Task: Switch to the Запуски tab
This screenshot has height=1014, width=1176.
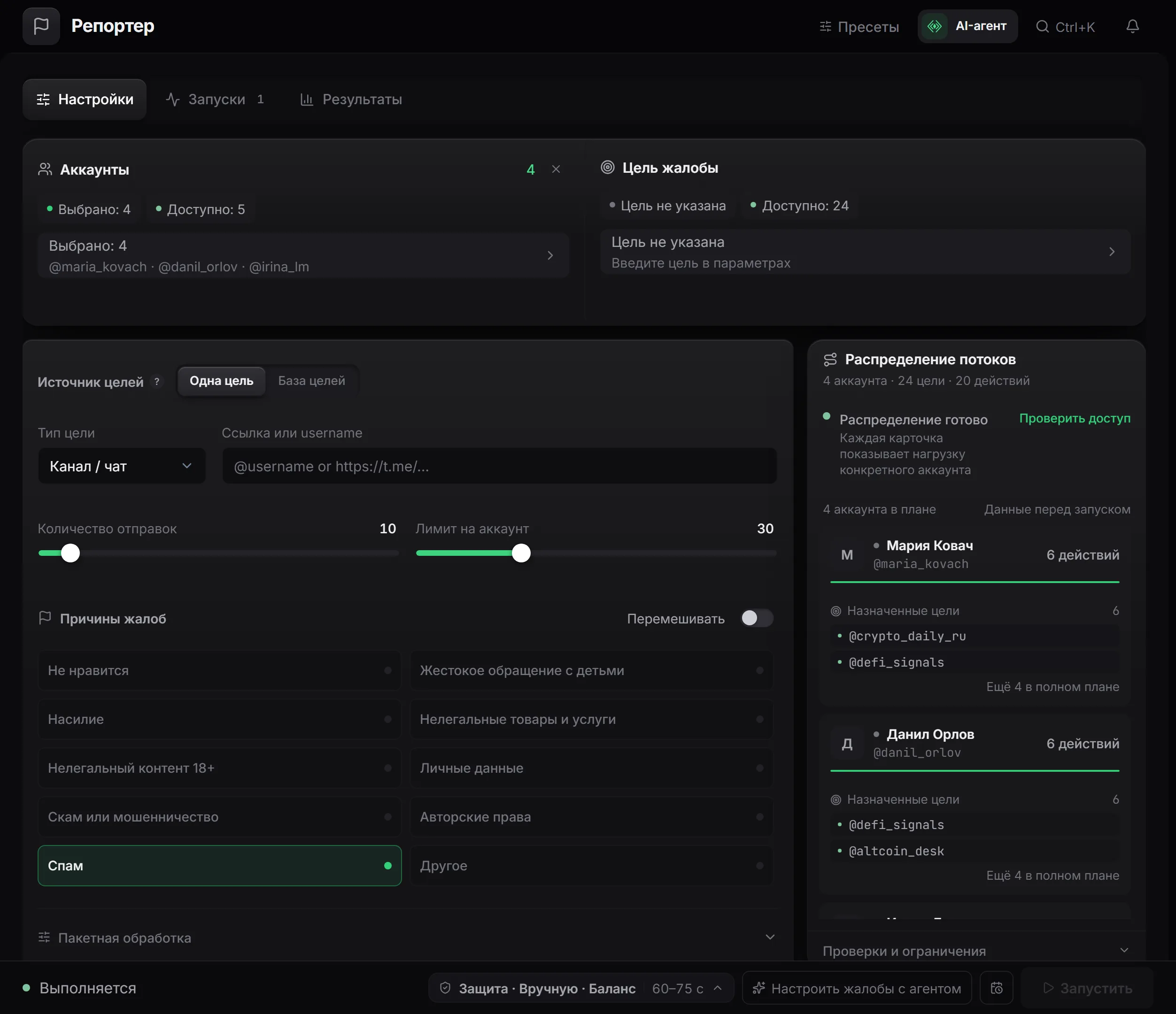Action: pyautogui.click(x=216, y=100)
